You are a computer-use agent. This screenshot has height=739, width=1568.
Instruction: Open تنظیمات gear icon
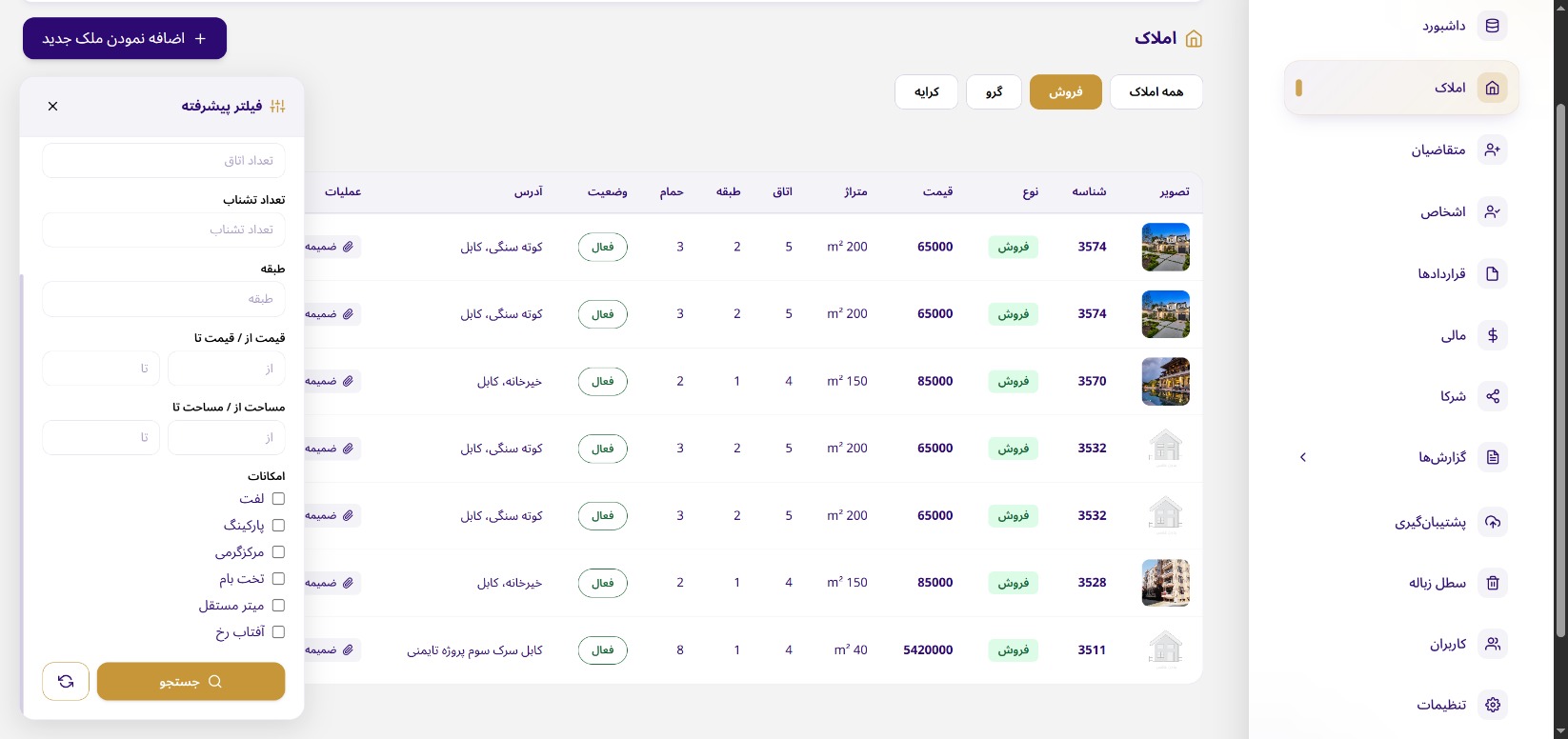(x=1492, y=705)
